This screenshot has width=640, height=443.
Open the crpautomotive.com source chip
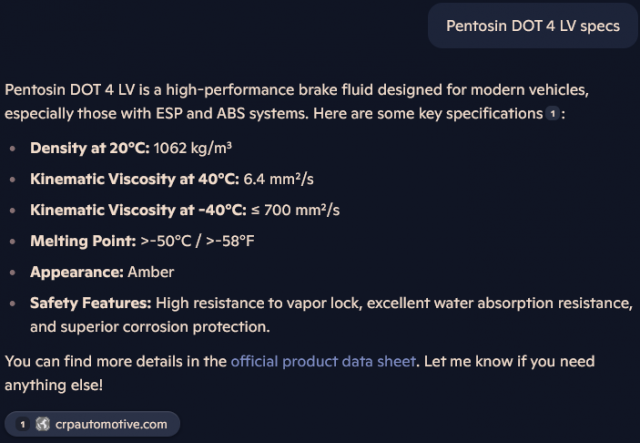92,424
